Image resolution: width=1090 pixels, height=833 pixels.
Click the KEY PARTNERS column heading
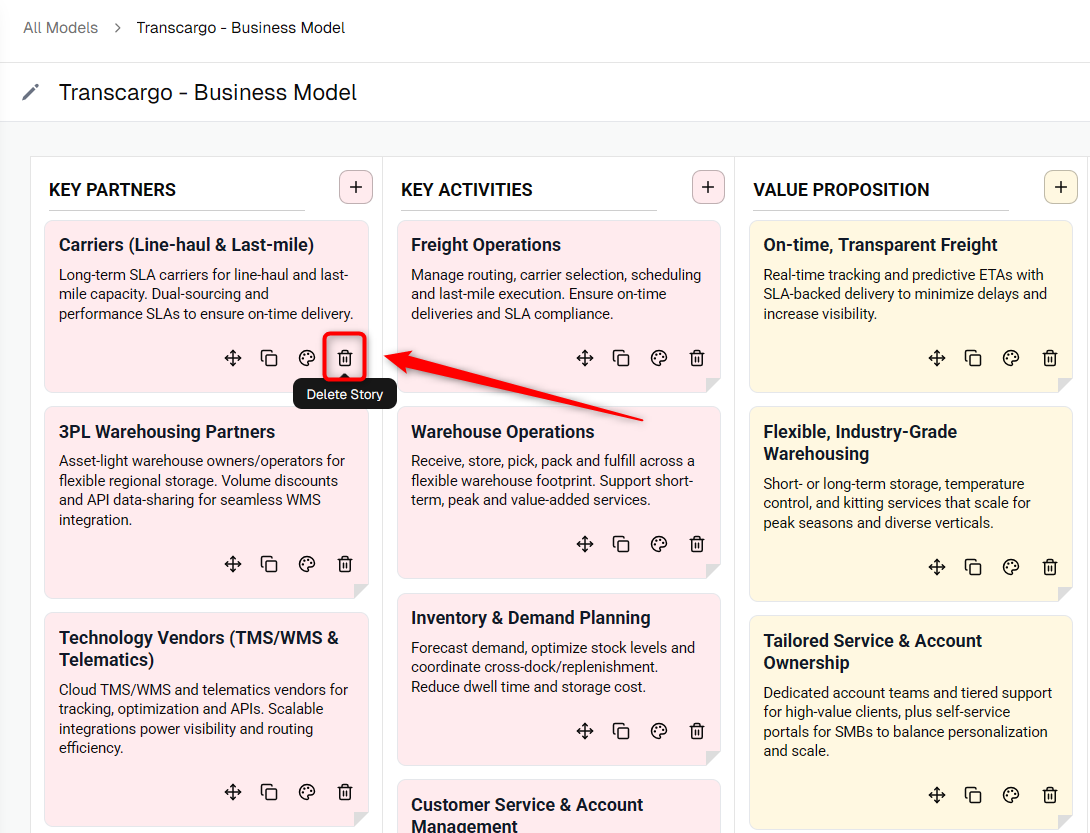click(x=112, y=190)
